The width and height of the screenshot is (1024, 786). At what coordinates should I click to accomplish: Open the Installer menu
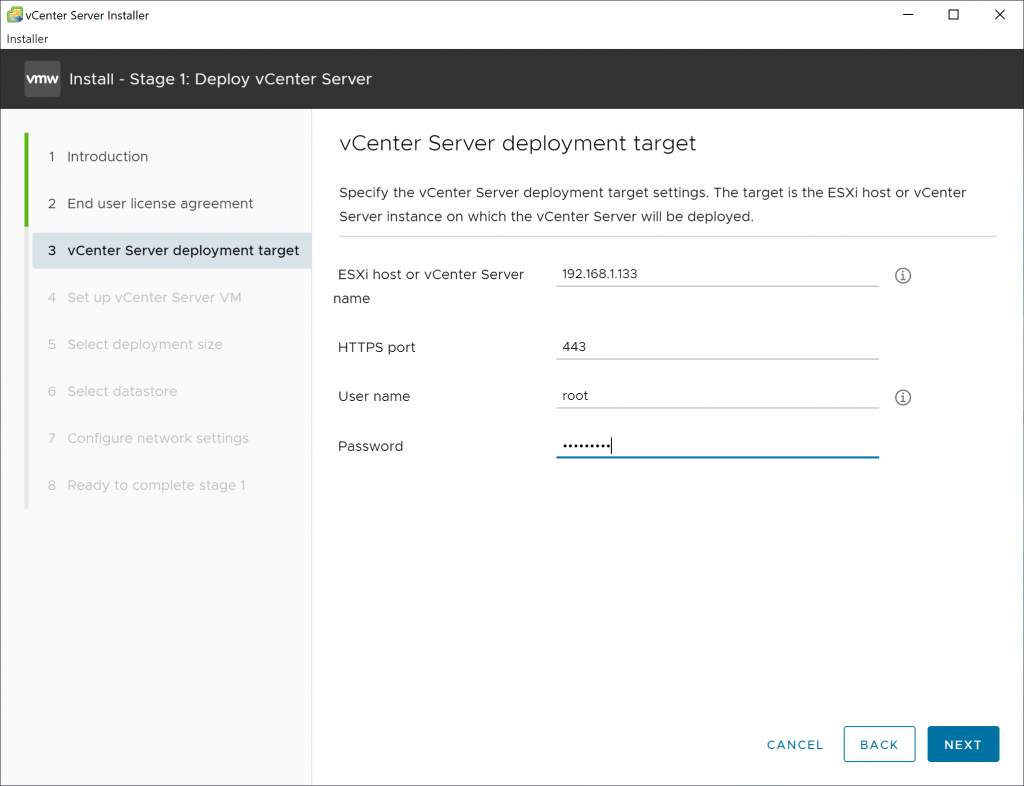[27, 39]
